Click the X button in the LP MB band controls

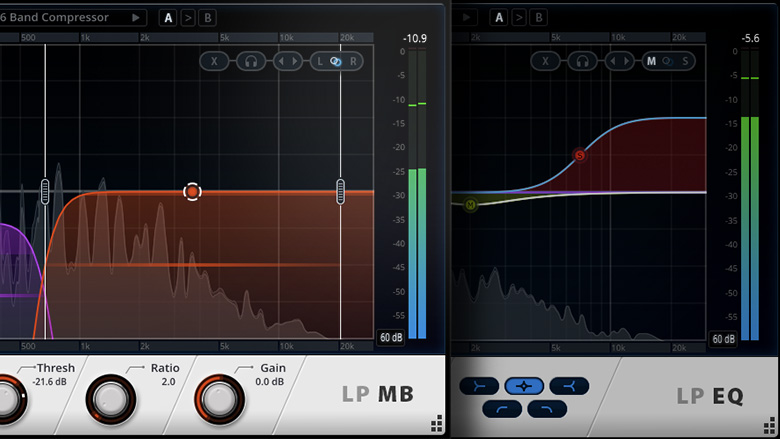215,61
